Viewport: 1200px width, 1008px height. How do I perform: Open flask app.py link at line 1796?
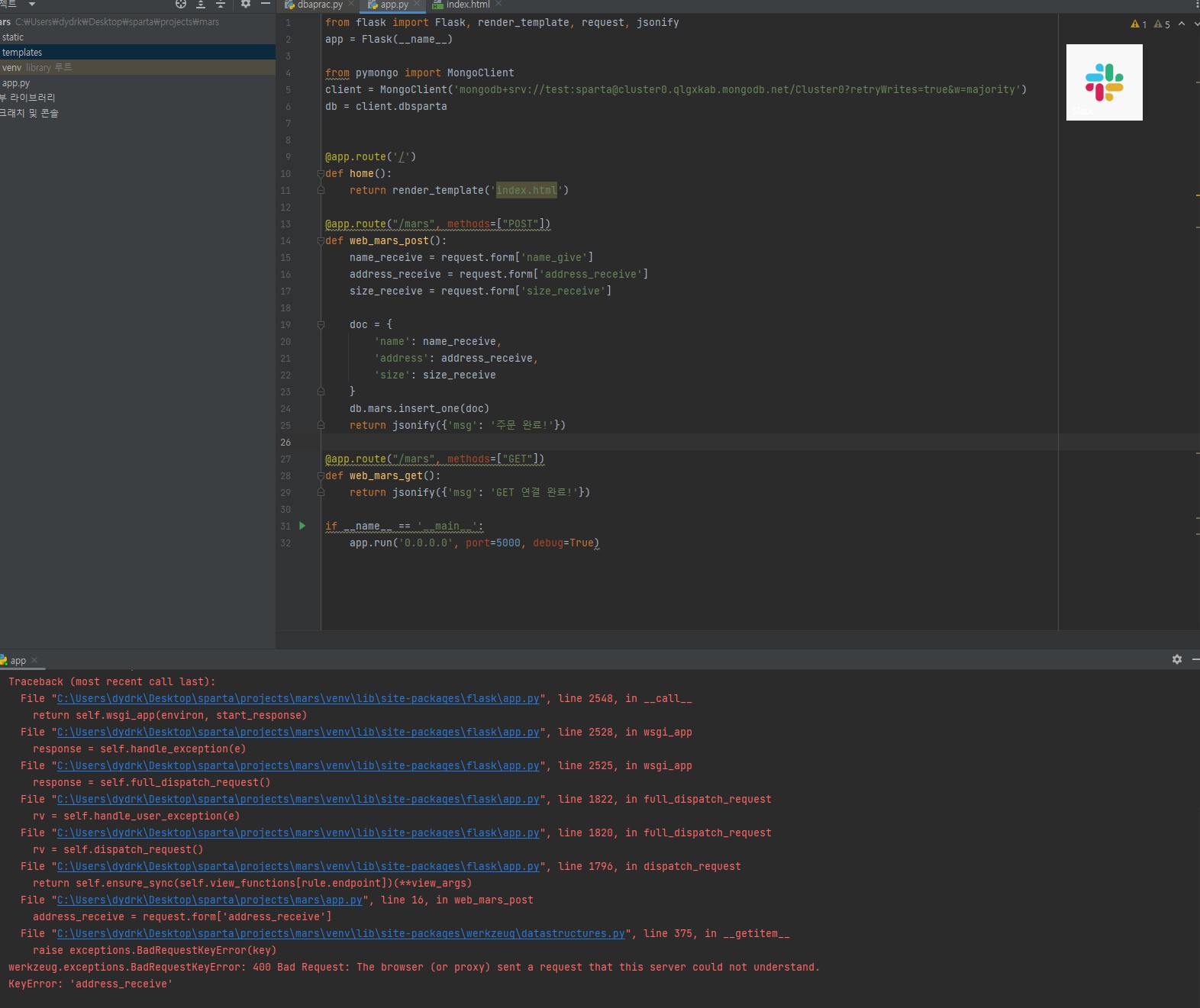tap(298, 867)
